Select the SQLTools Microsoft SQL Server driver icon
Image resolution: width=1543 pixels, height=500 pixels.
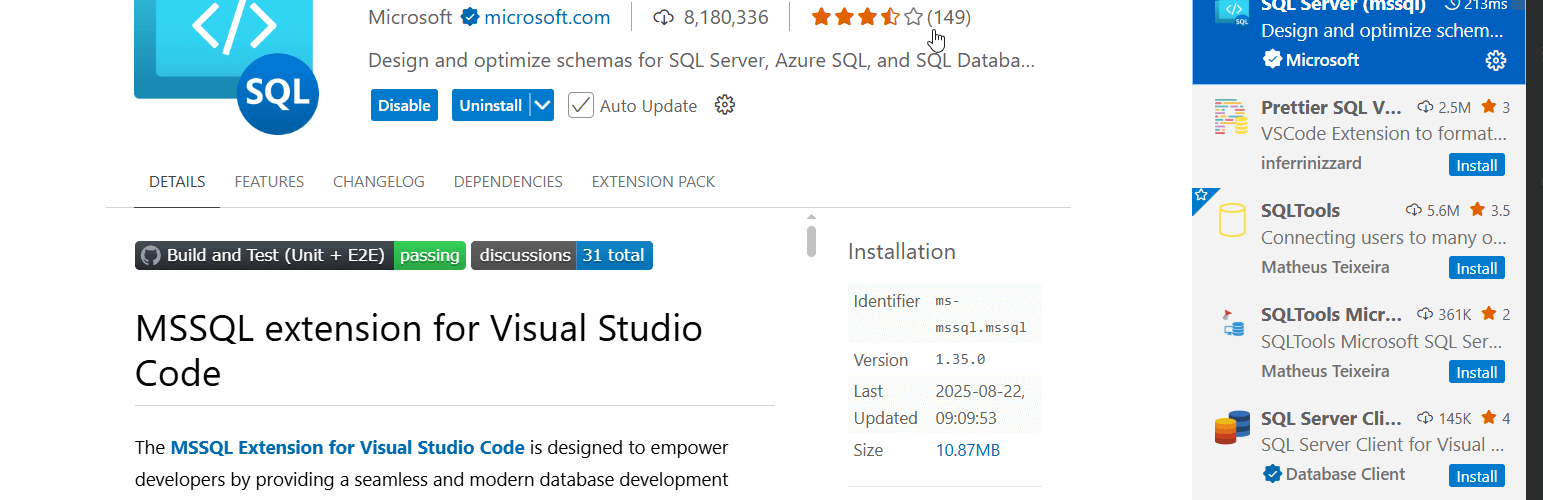pos(1231,324)
